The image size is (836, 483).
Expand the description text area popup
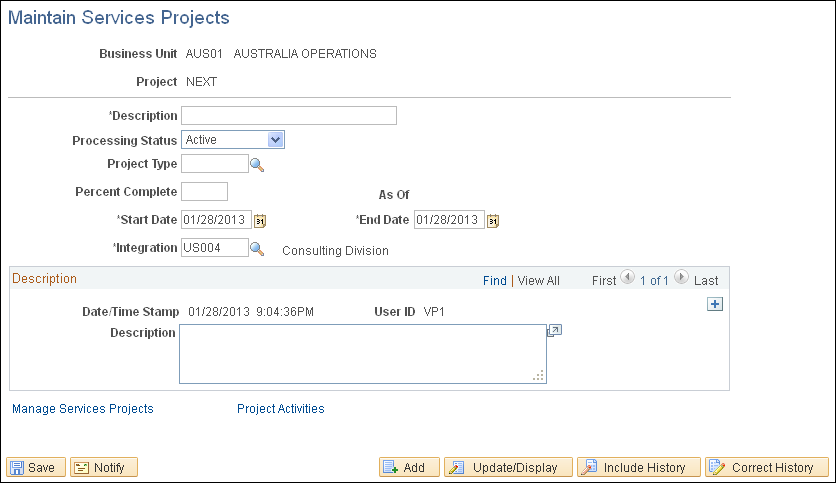[554, 330]
